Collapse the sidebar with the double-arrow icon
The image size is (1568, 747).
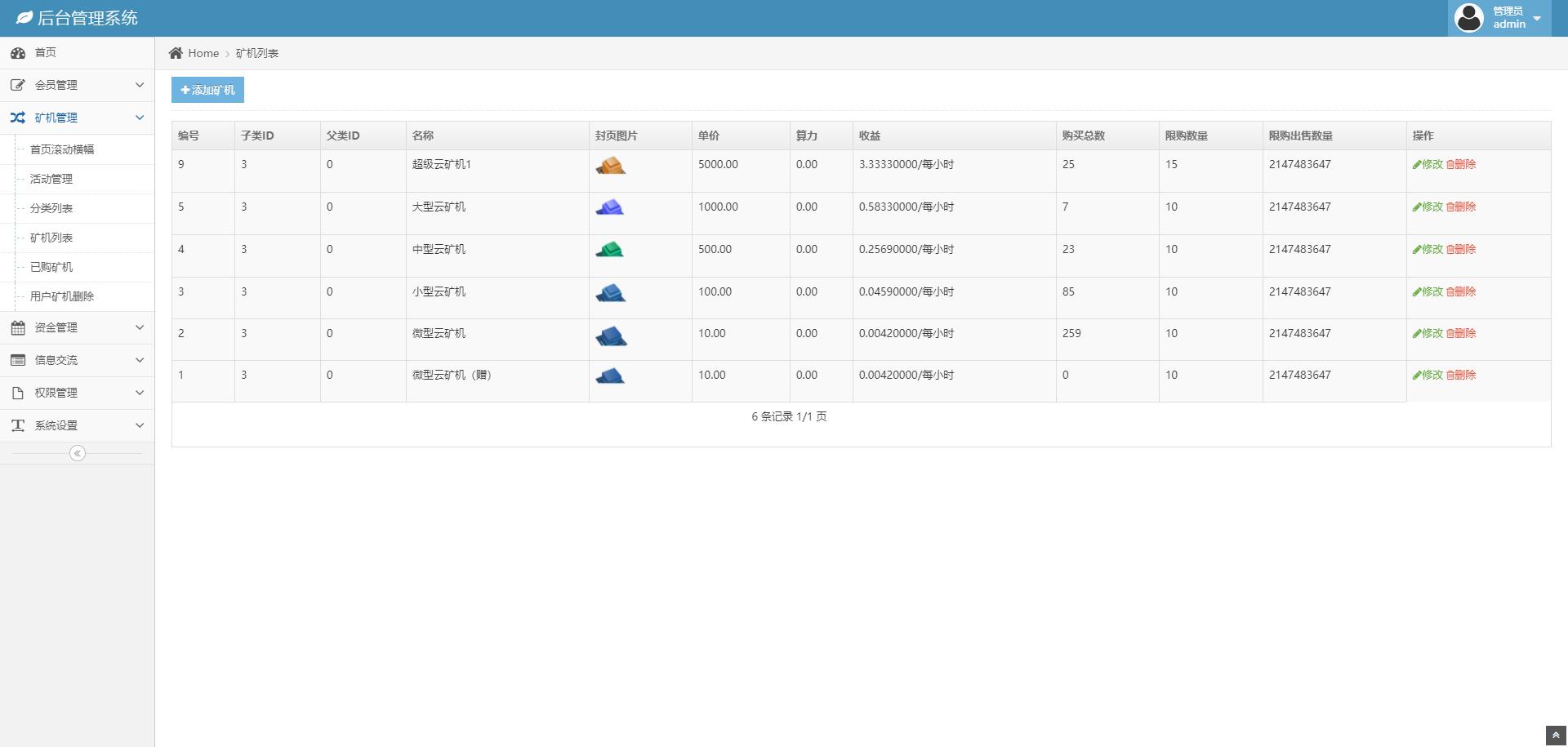coord(78,453)
